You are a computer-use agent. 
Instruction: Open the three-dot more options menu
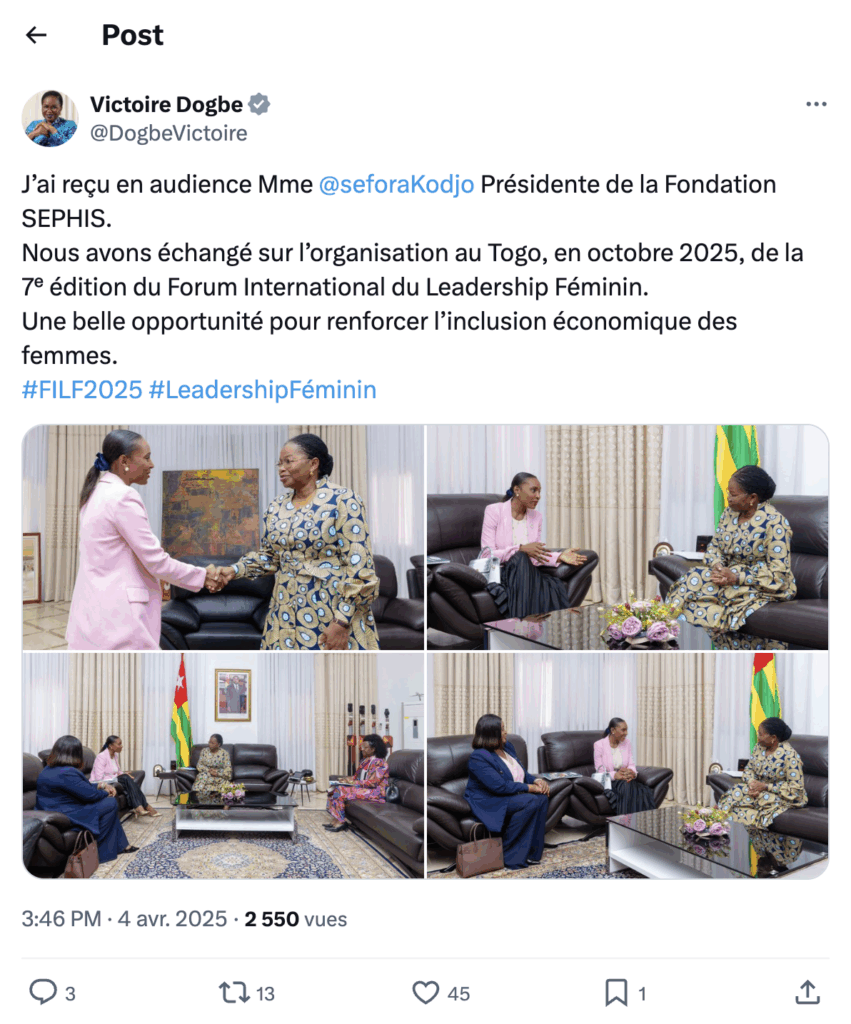pos(816,104)
